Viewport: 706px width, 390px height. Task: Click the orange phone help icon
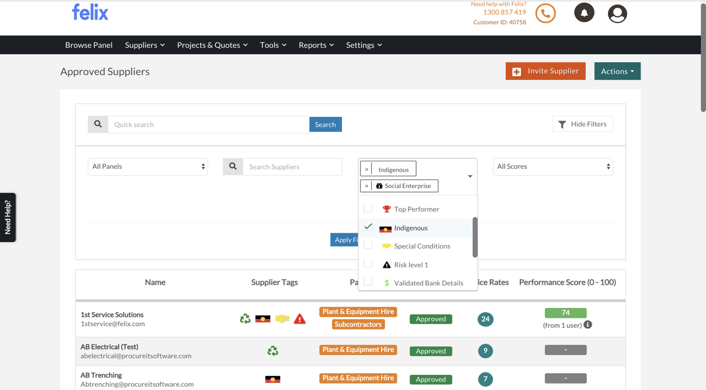click(x=545, y=14)
